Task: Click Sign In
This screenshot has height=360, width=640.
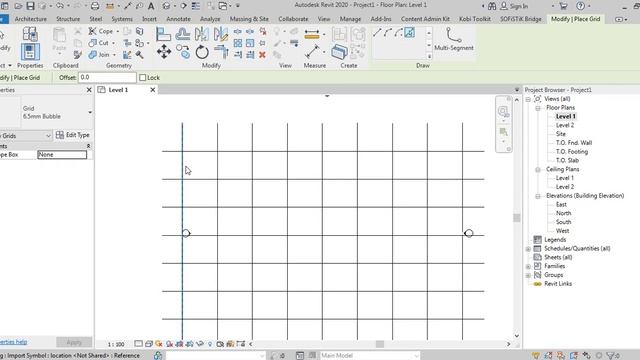Action: 514,6
